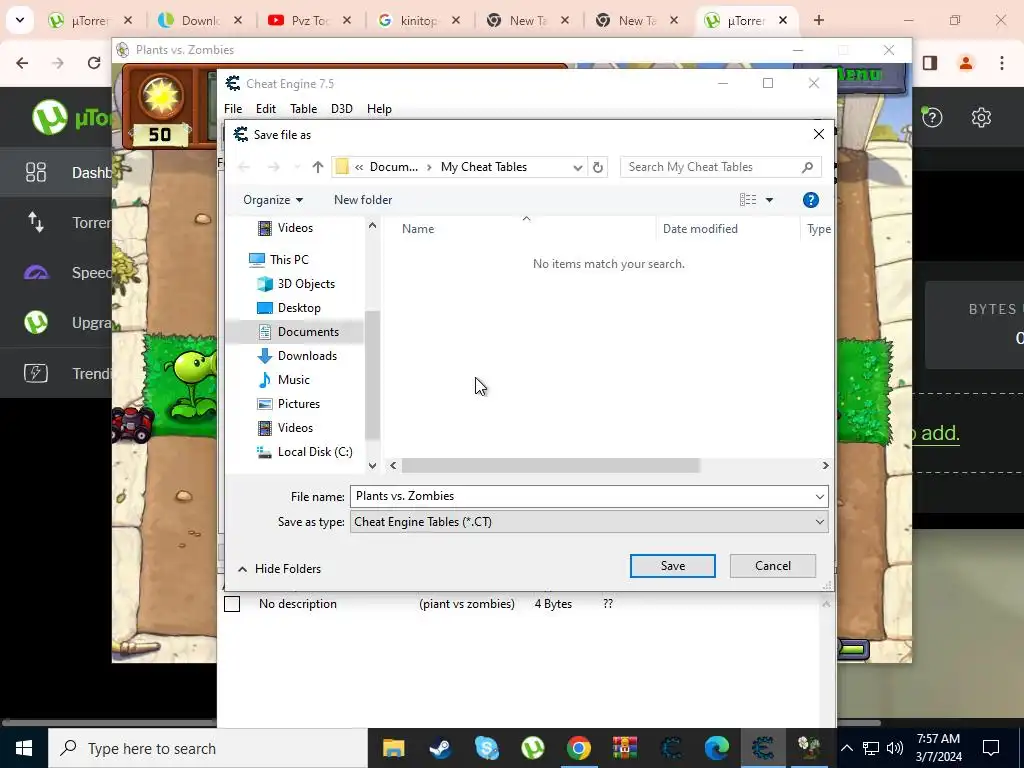Click the File name input field
The width and height of the screenshot is (1024, 768).
tap(581, 496)
